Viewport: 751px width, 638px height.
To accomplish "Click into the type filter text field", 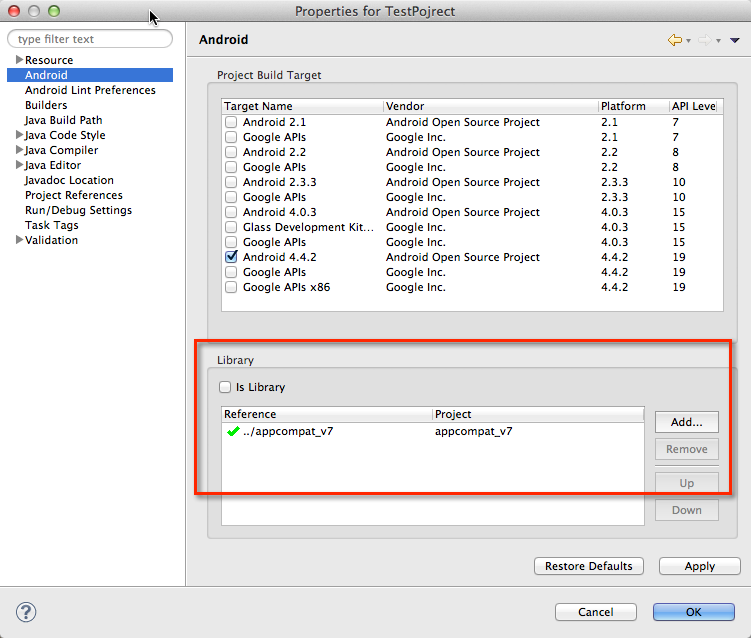I will (x=90, y=39).
